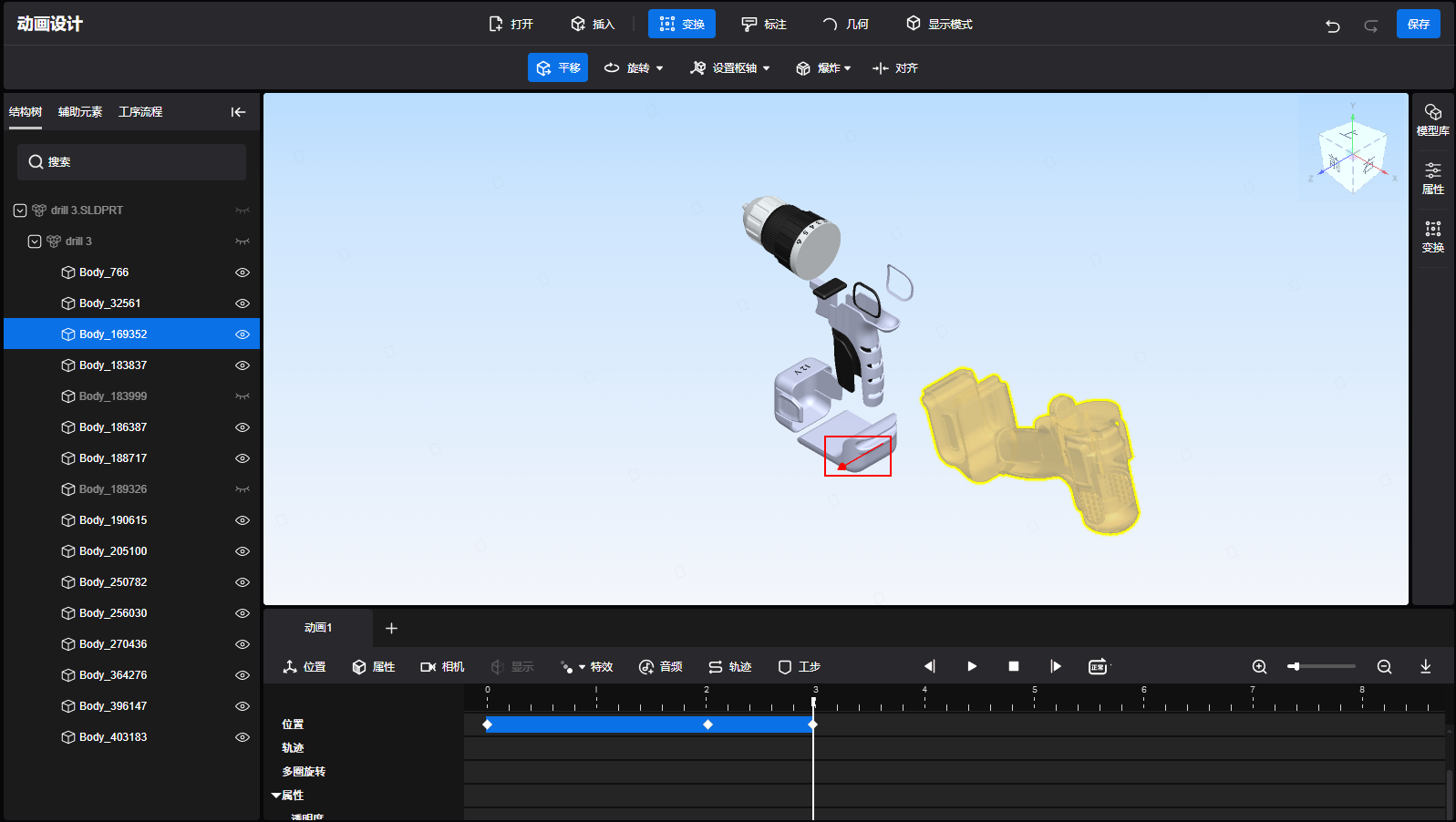Click the 工步 step button
Screen dimensions: 1456x822
click(799, 667)
